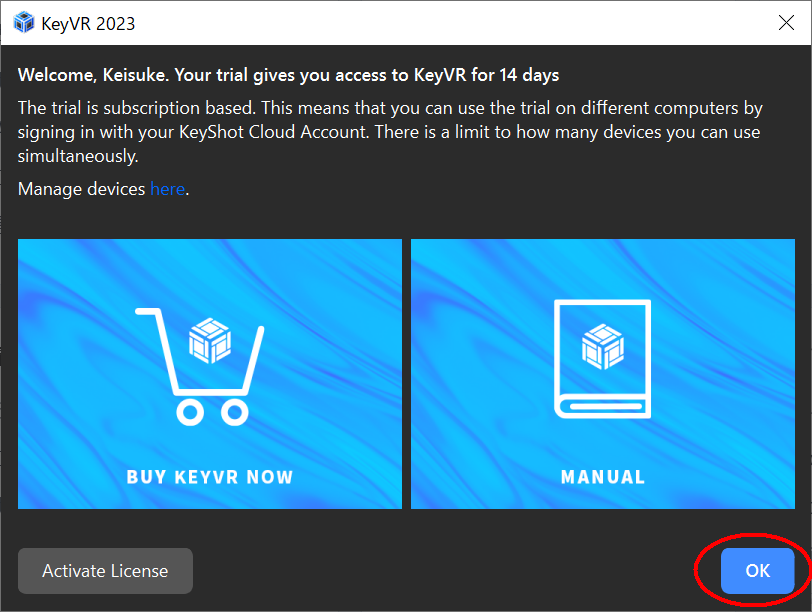Screen dimensions: 812x612
Task: Click the "Manage devices" text
Action: click(81, 189)
